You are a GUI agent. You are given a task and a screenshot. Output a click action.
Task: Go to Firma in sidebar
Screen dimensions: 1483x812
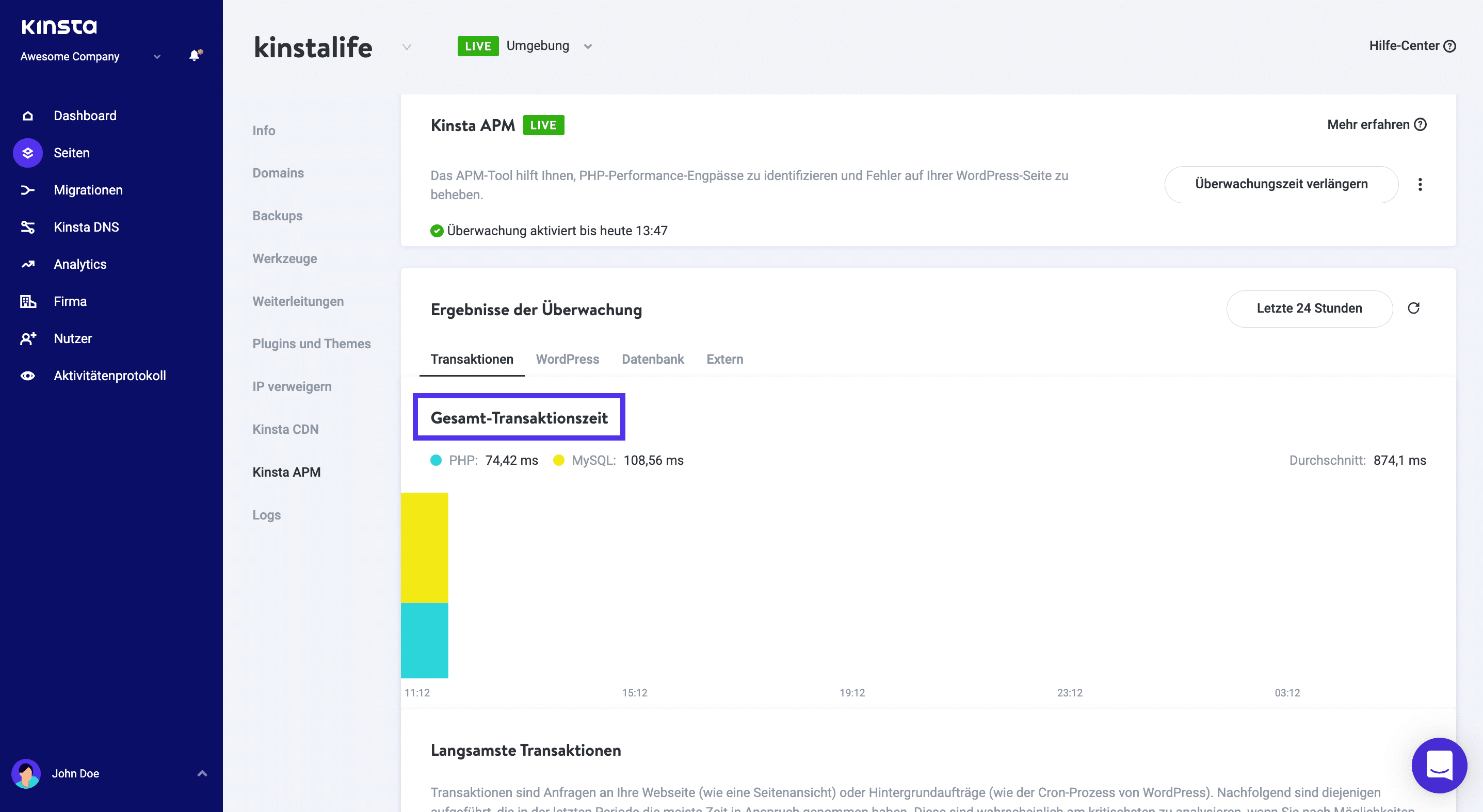[70, 302]
